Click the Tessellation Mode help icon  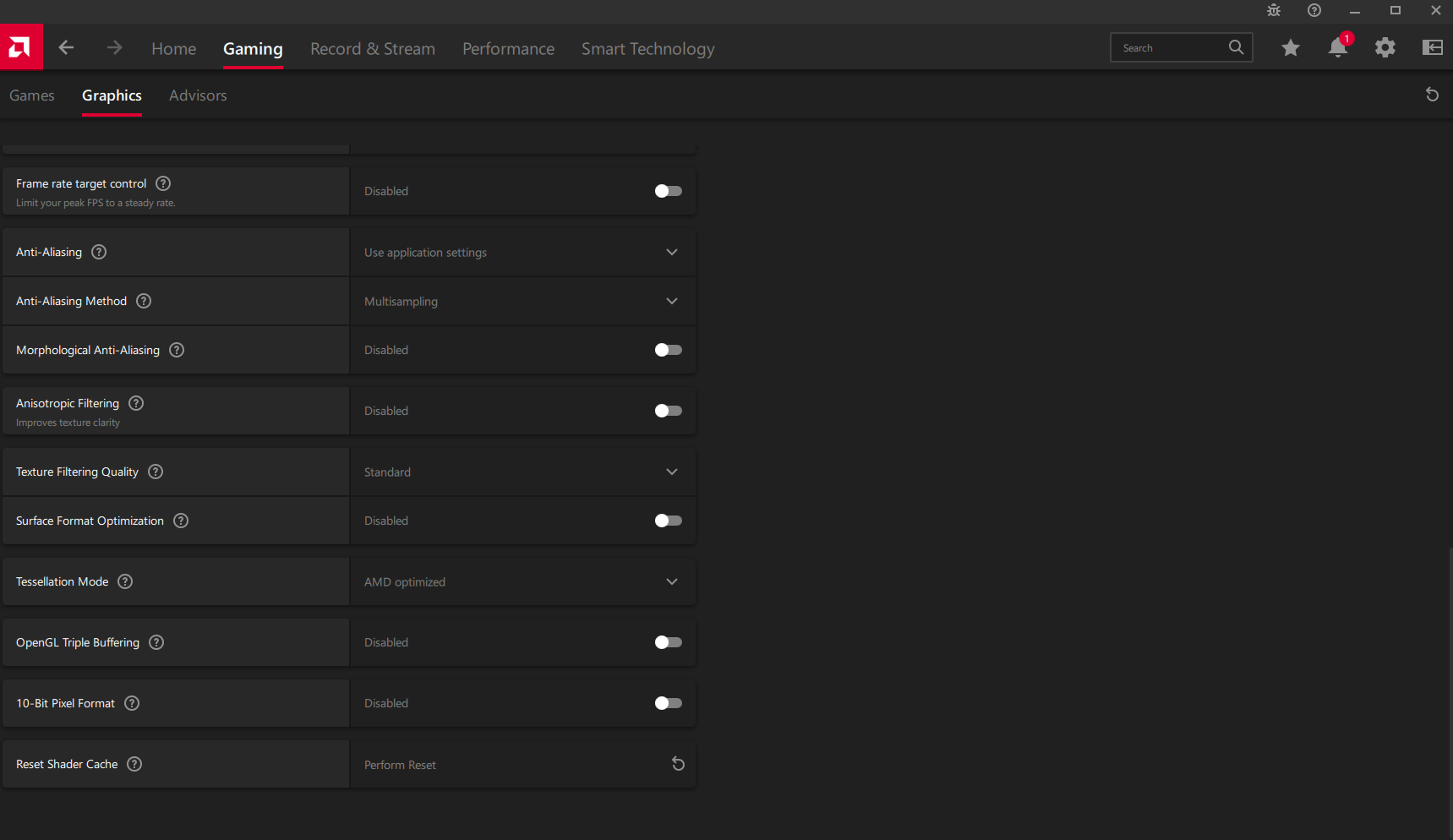[125, 581]
